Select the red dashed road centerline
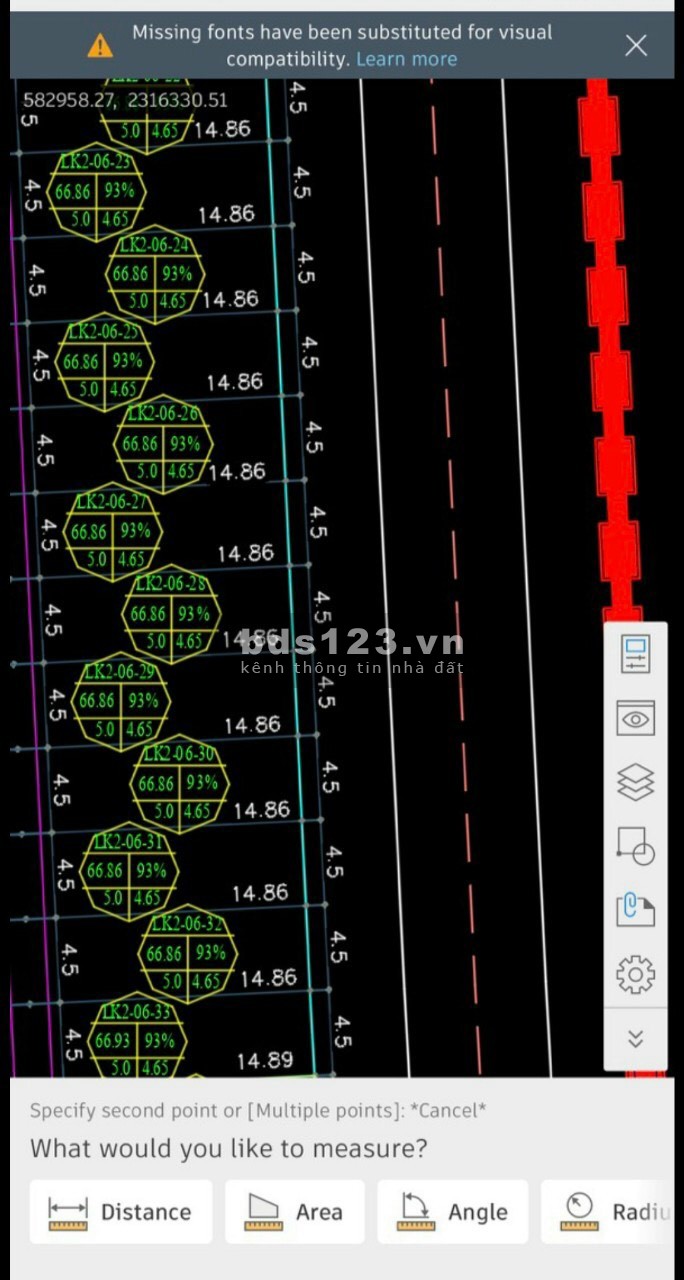The width and height of the screenshot is (684, 1280). pos(454,578)
